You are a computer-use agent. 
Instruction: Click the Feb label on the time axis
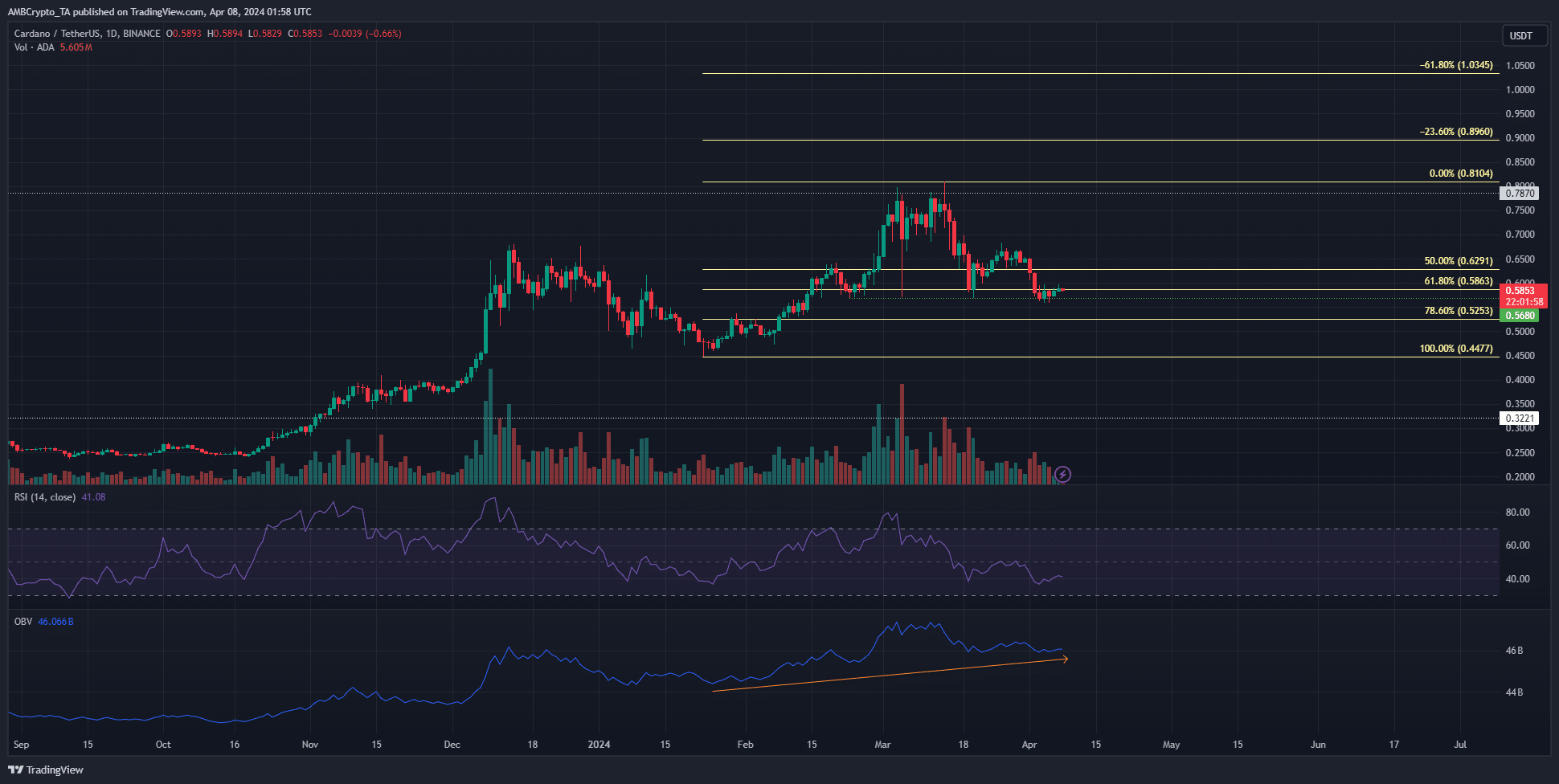(x=746, y=745)
